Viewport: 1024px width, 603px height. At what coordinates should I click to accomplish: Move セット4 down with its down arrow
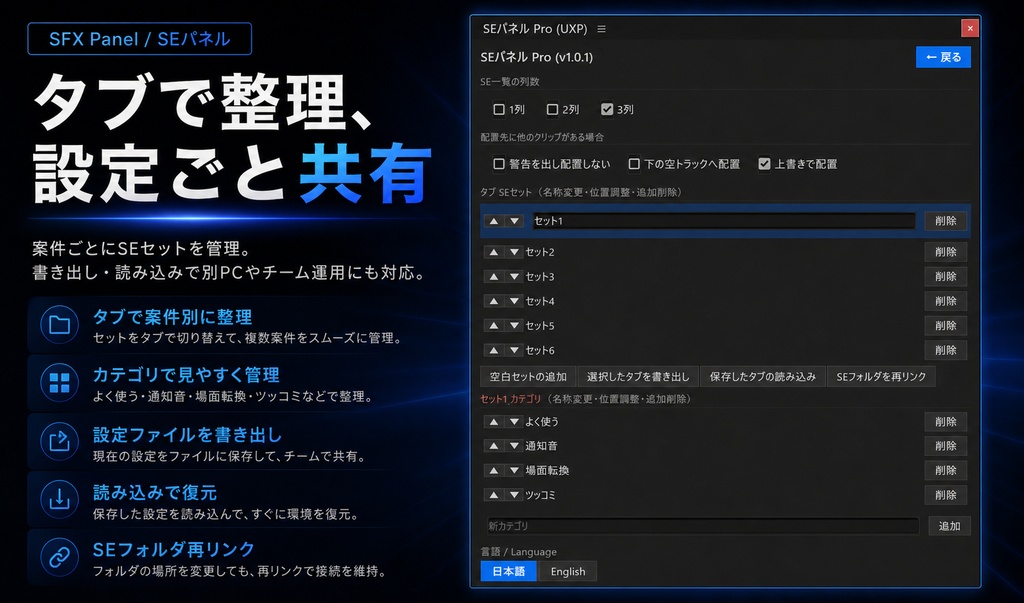coord(515,301)
